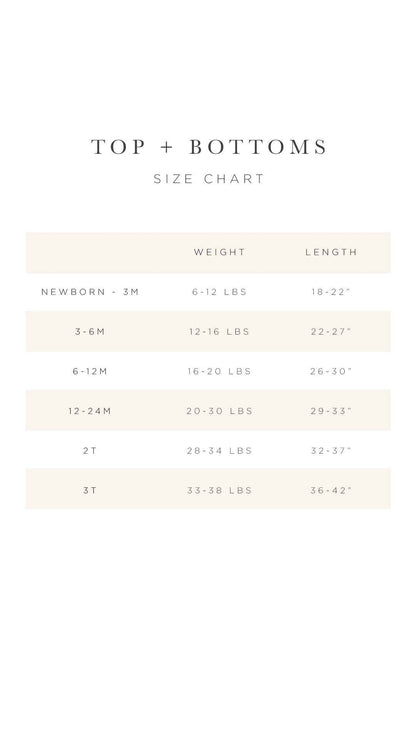Select the LENGTH column header
The width and height of the screenshot is (416, 740).
click(331, 252)
